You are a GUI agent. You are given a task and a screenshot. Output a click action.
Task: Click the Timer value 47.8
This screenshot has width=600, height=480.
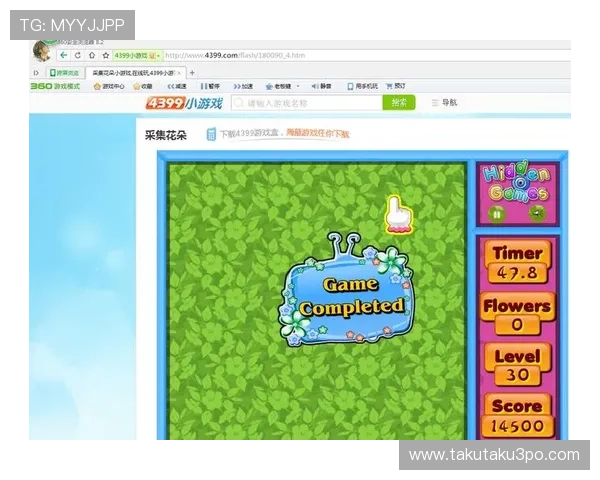(x=517, y=273)
